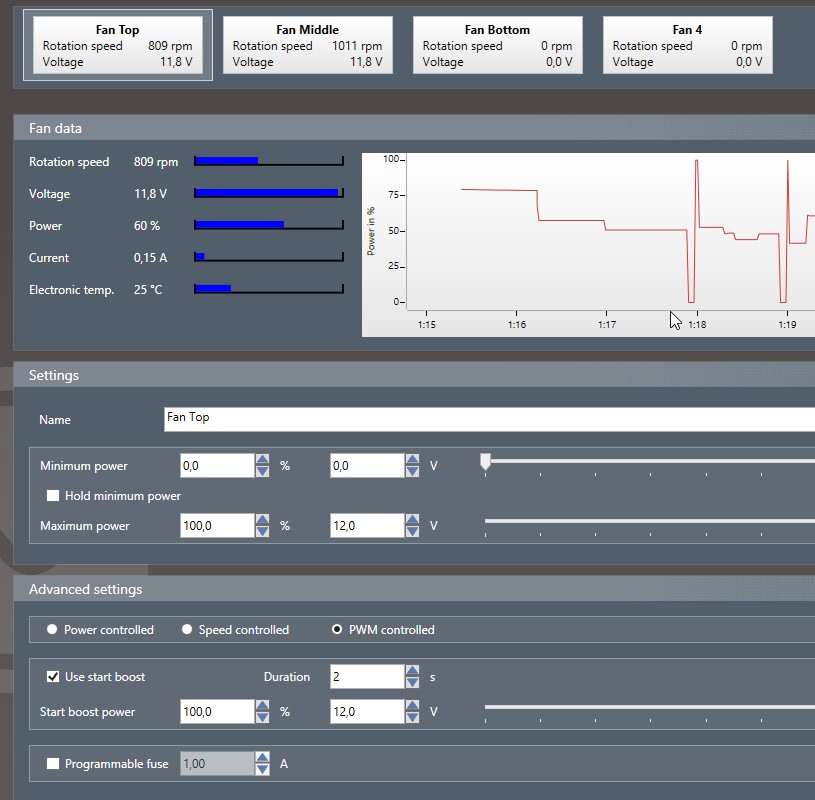Click the Maximum power slider track
Viewport: 815px width, 800px height.
click(x=650, y=521)
